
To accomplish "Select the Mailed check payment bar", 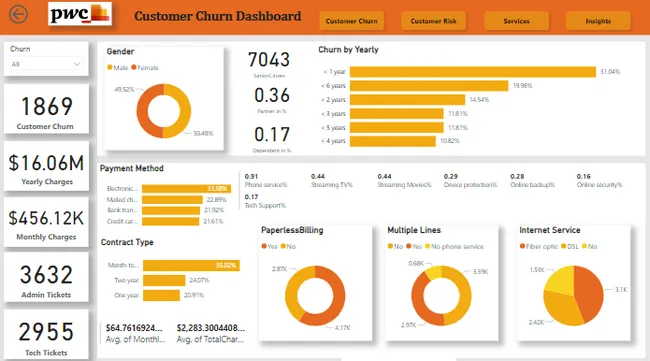I will coord(172,199).
